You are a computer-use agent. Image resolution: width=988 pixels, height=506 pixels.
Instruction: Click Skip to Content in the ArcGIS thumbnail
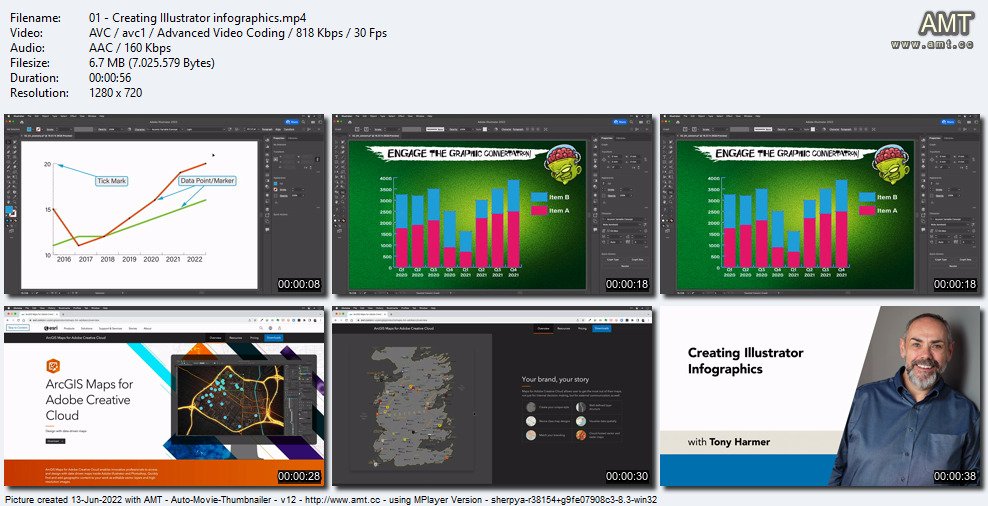point(18,328)
